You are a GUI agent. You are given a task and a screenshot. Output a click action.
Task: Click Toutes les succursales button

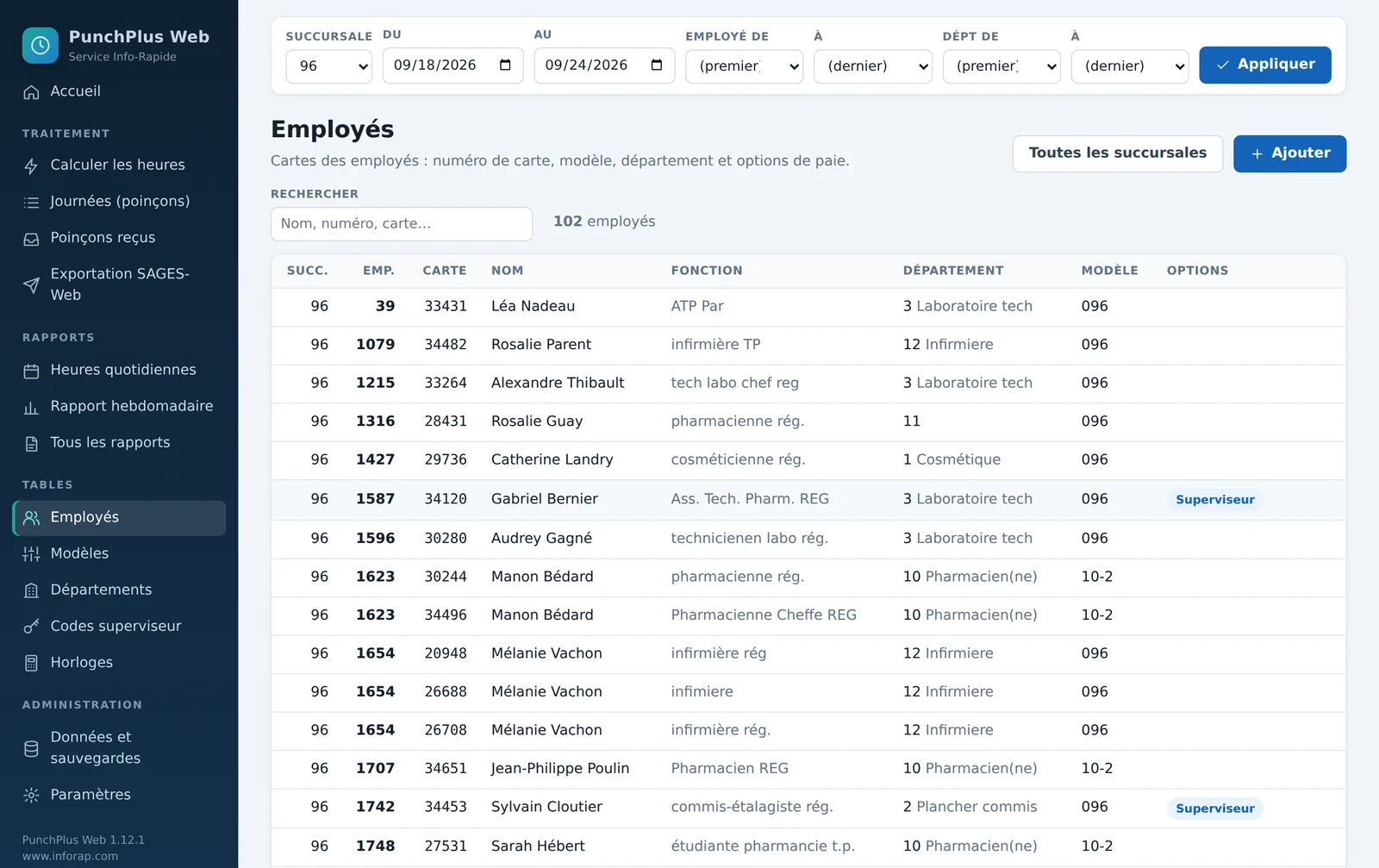tap(1118, 153)
